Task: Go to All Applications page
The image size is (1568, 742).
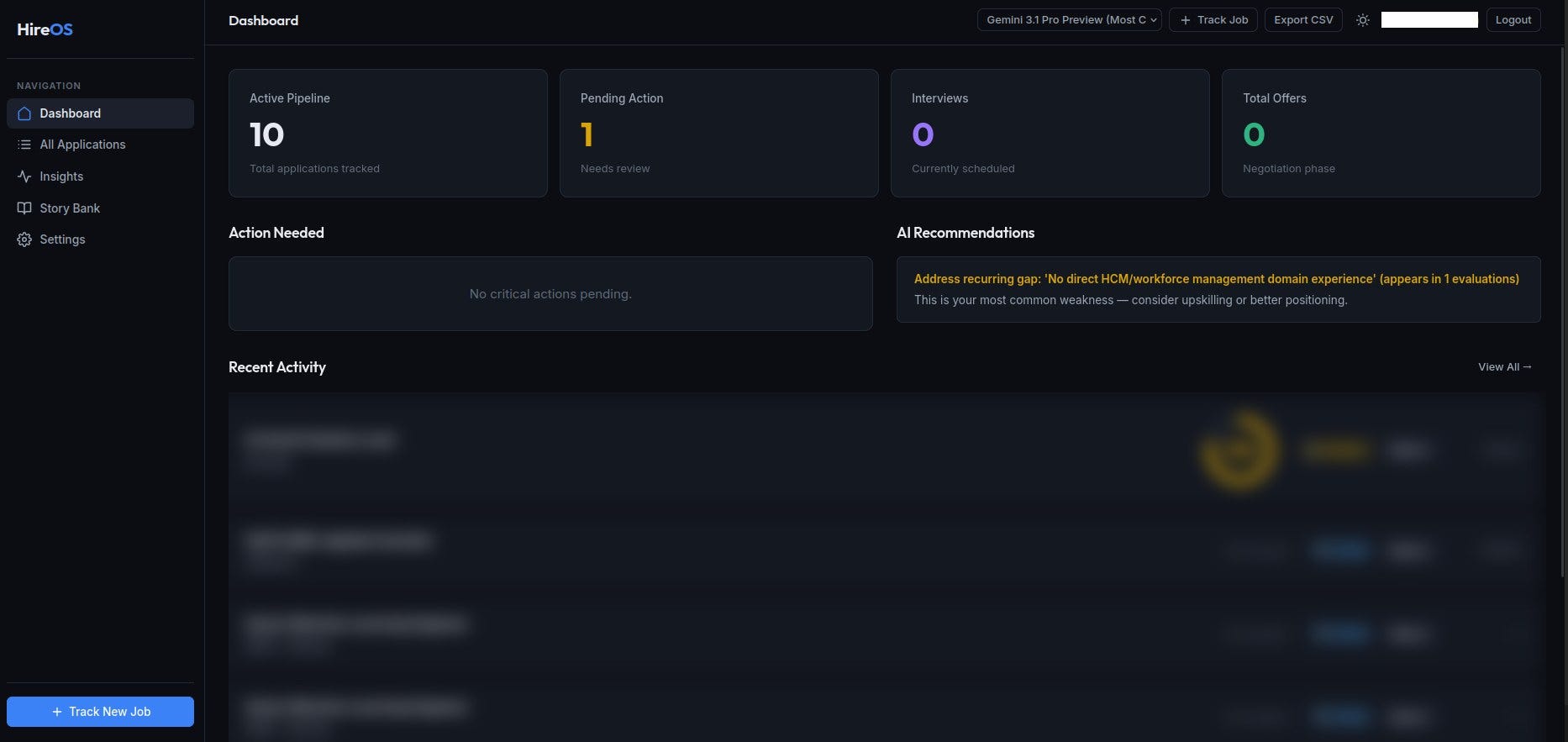Action: 100,145
